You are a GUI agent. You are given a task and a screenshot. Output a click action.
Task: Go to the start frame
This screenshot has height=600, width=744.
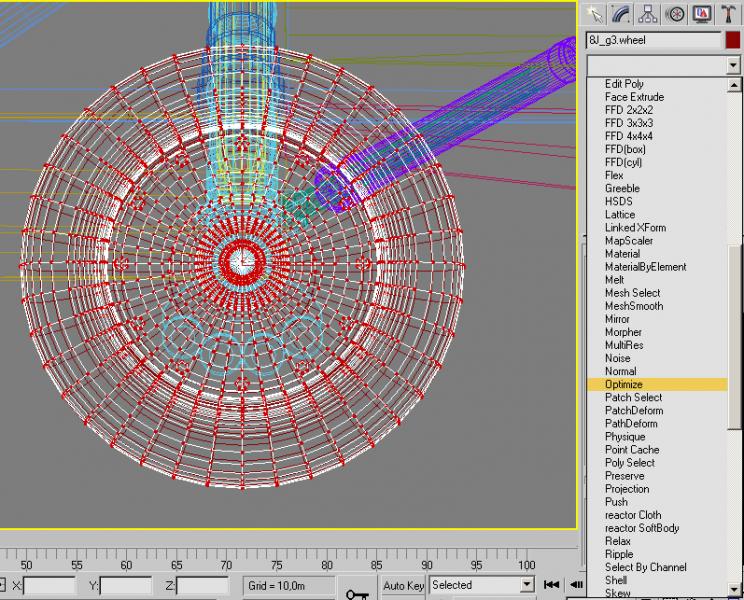tap(551, 585)
